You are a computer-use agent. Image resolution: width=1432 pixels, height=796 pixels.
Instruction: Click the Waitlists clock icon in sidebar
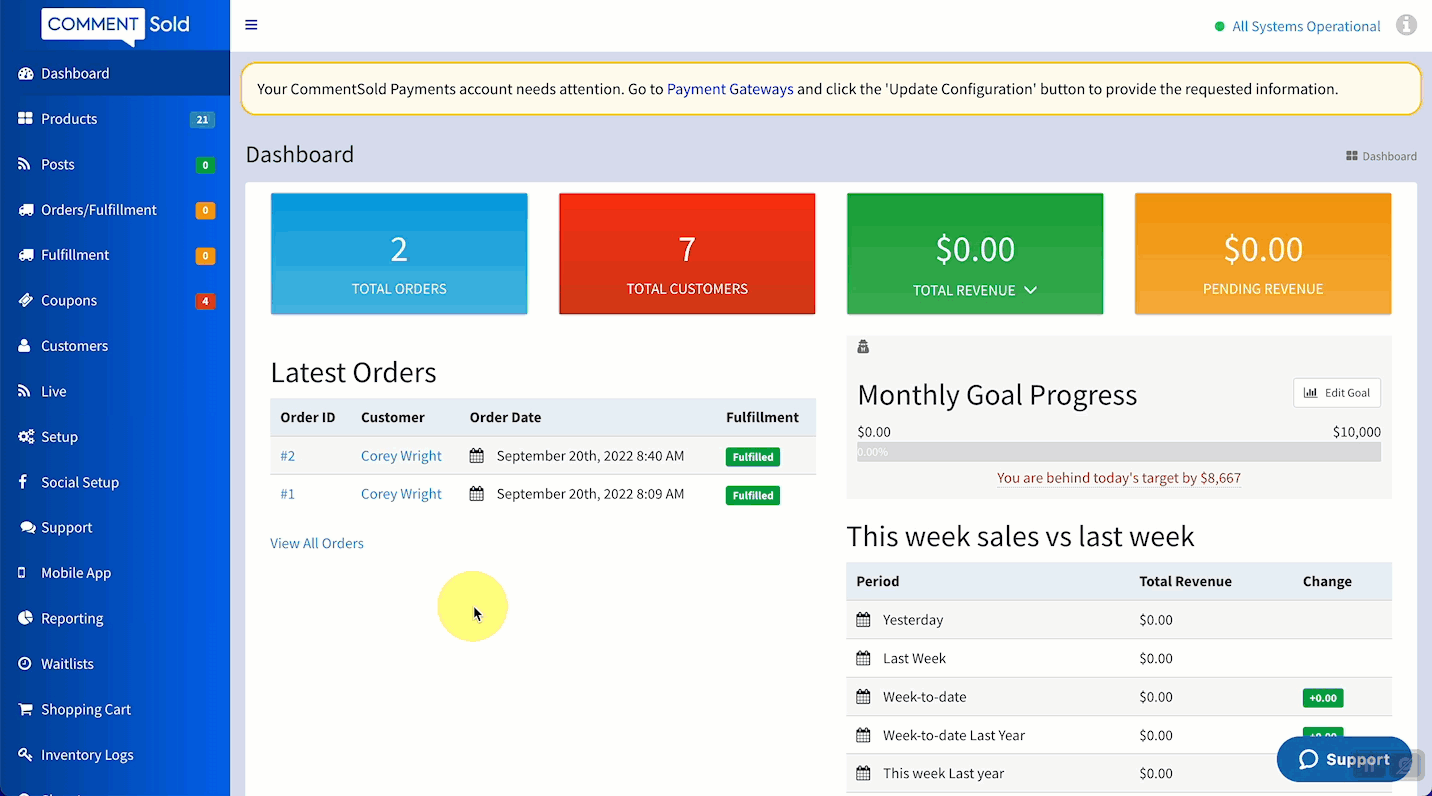click(x=25, y=664)
